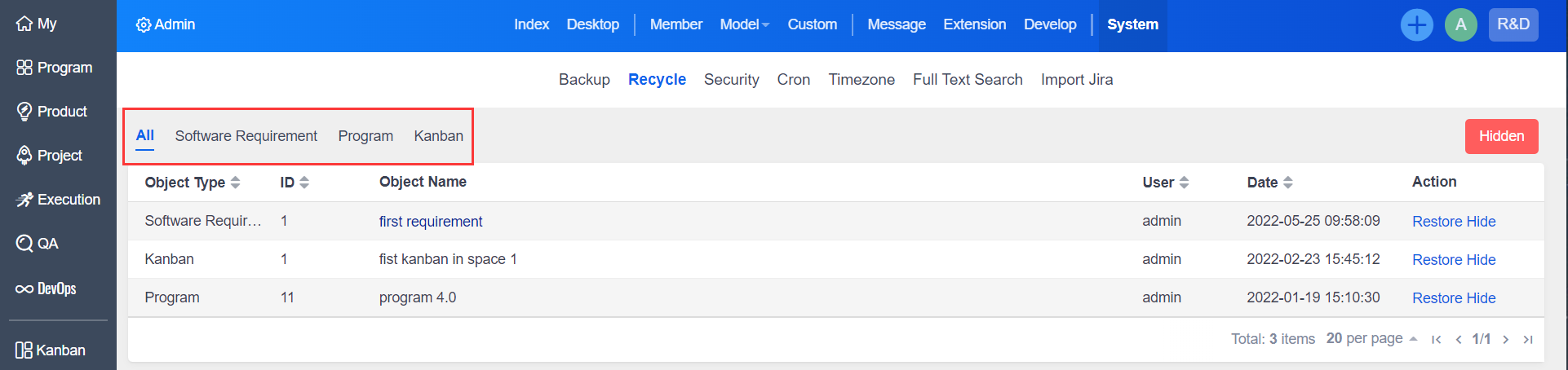This screenshot has width=1568, height=370.
Task: Filter by Software Requirement tab
Action: pos(246,136)
